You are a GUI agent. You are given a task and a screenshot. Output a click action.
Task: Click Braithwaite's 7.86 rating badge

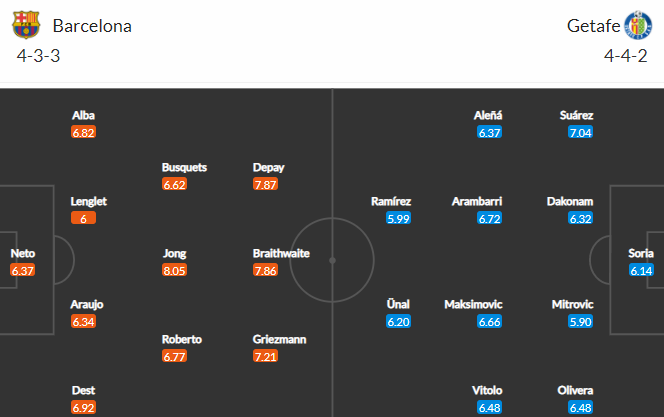point(265,270)
